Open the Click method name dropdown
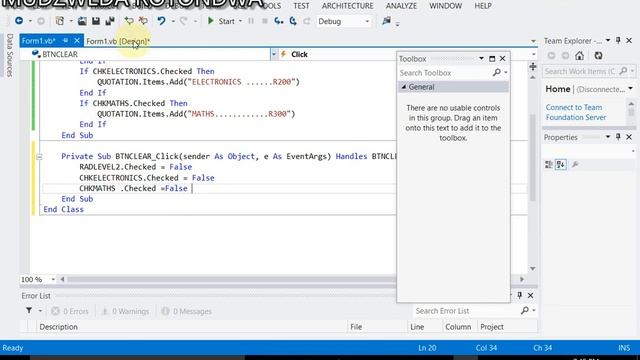Image resolution: width=640 pixels, height=360 pixels. click(533, 54)
